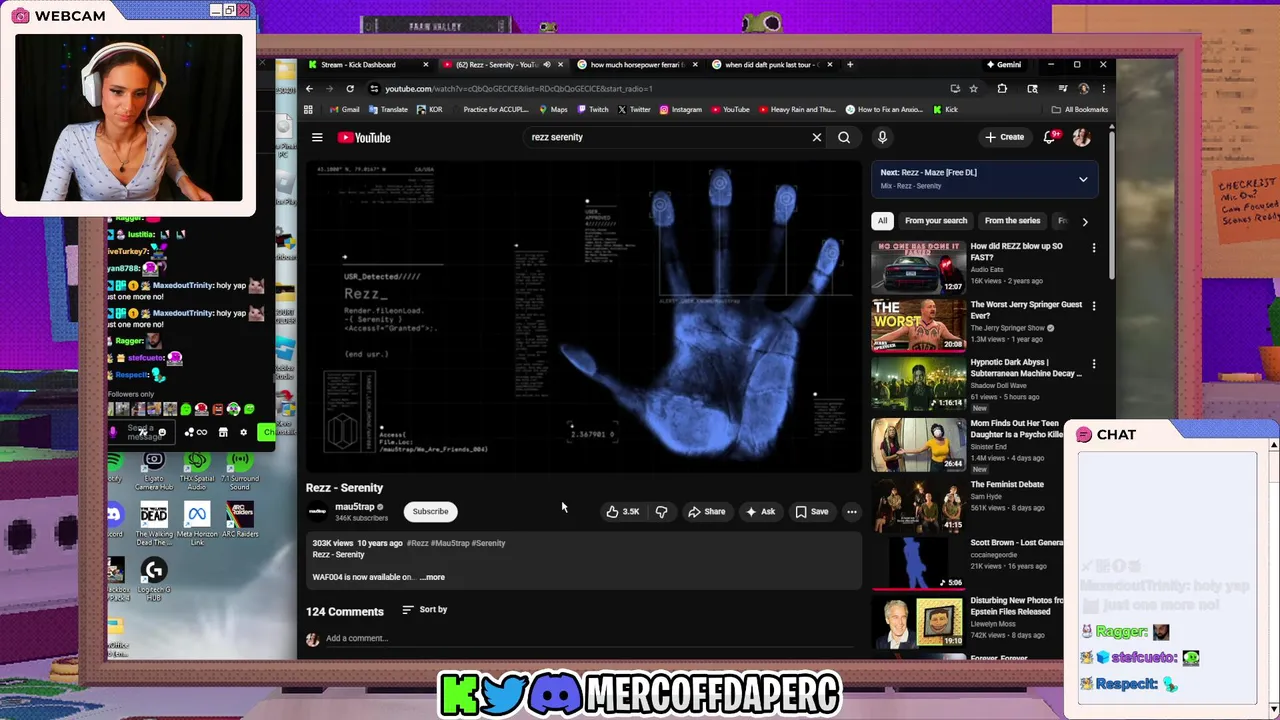This screenshot has width=1280, height=720.
Task: Open 'The Worst Jerry Springer Guest Ever?' video
Action: pos(918,325)
